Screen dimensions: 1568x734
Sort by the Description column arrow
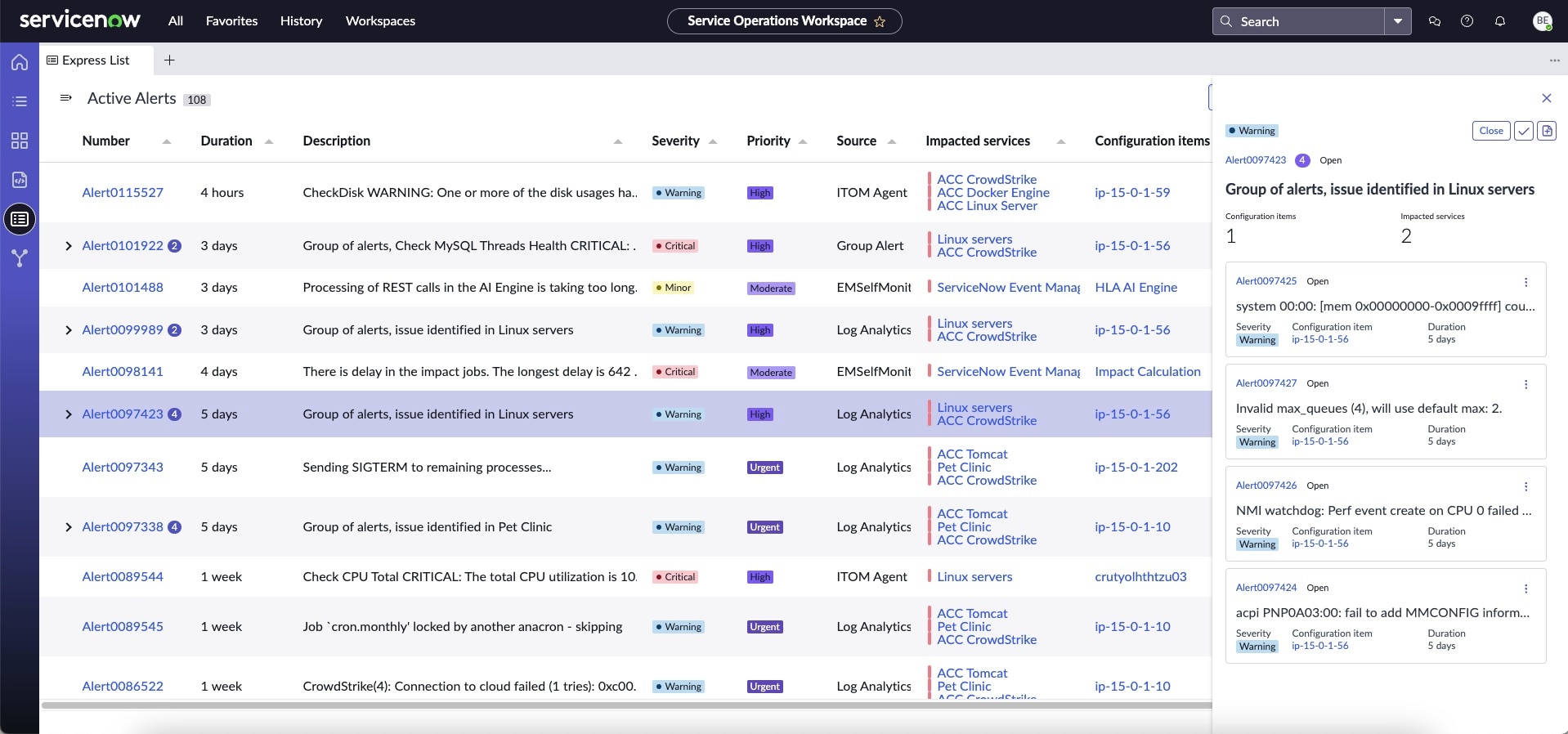click(x=618, y=141)
